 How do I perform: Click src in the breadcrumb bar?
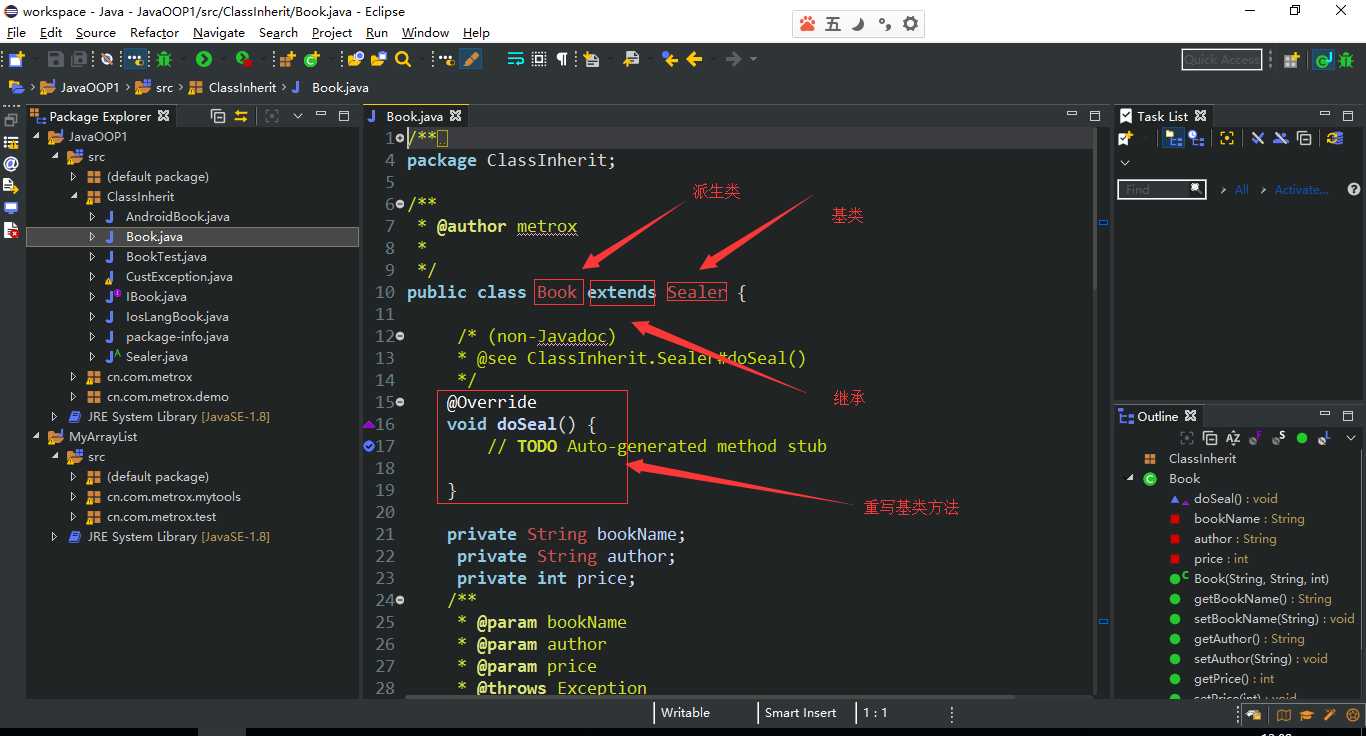tap(164, 87)
